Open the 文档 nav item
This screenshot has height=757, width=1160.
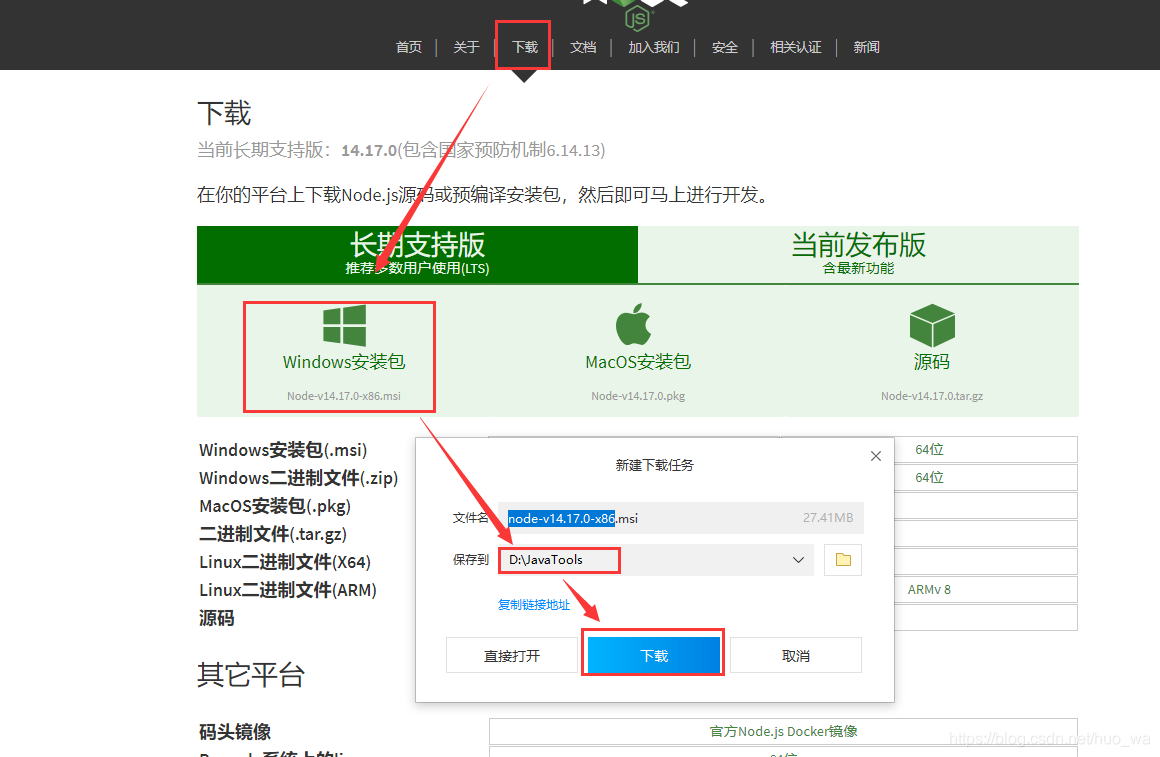[x=583, y=47]
